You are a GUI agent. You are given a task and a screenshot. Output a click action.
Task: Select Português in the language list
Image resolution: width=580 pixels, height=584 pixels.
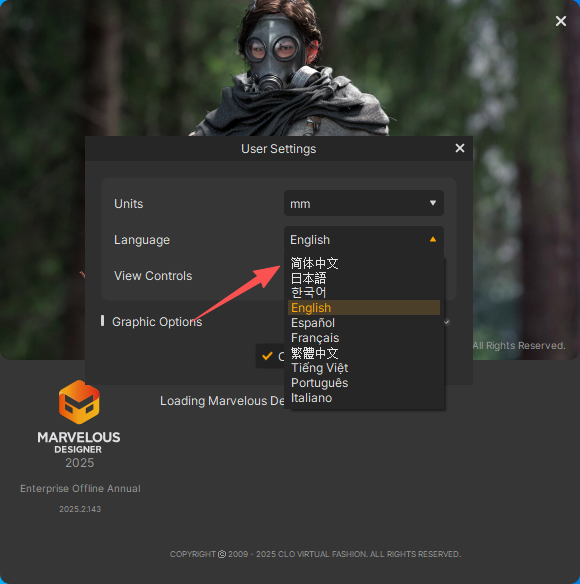click(364, 383)
